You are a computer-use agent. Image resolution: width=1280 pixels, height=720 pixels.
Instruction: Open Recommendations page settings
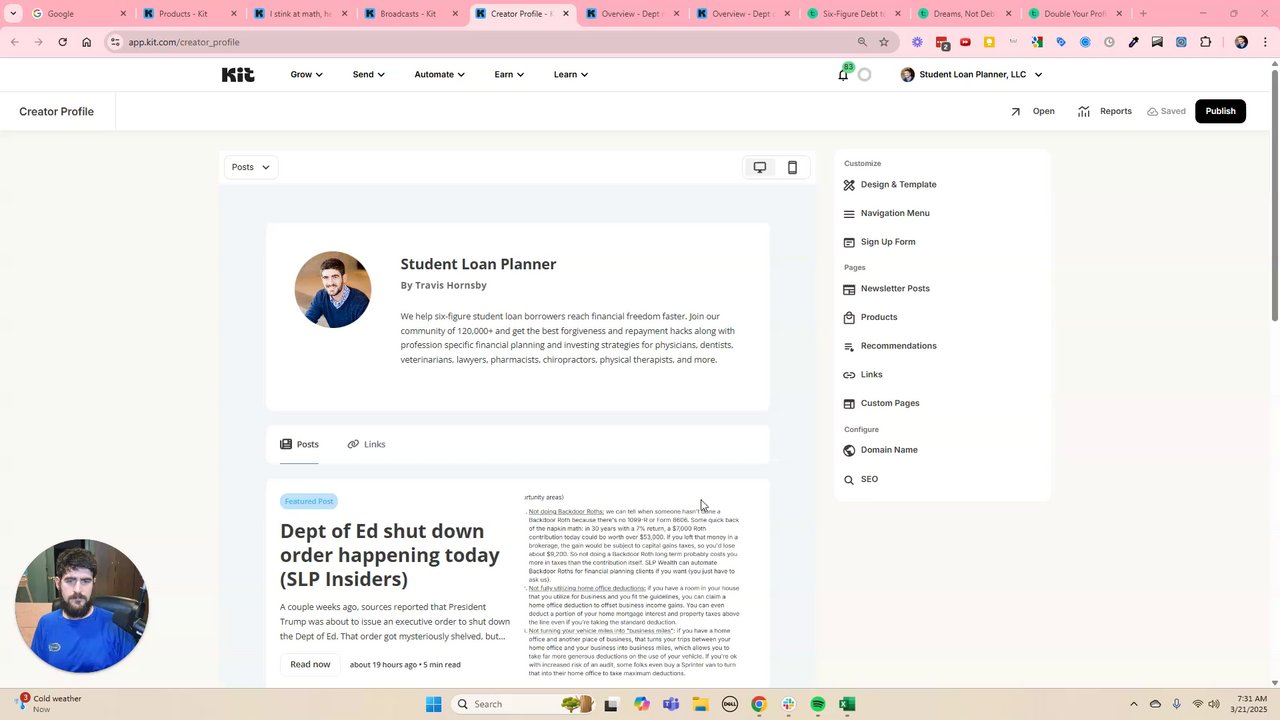click(890, 346)
